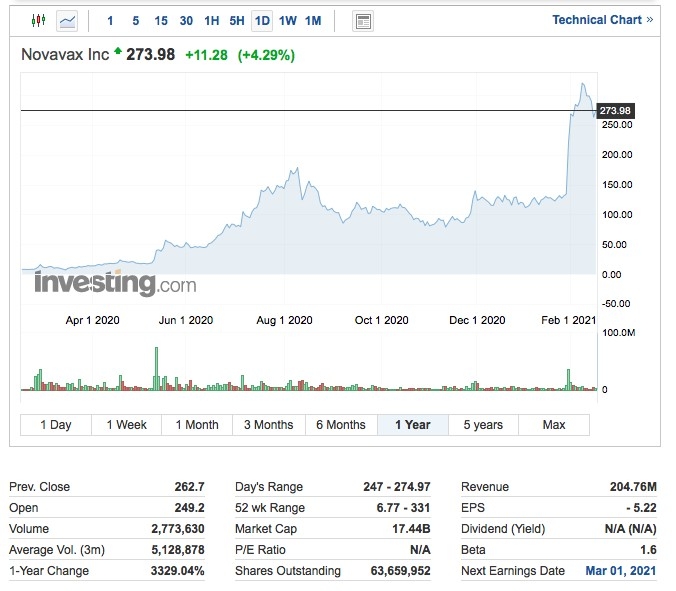
Task: Choose the 1H interval
Action: click(212, 21)
